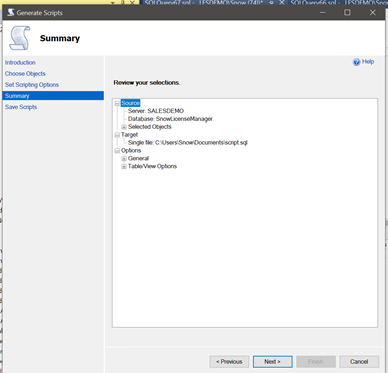Click the blue Help question mark icon

[x=357, y=62]
